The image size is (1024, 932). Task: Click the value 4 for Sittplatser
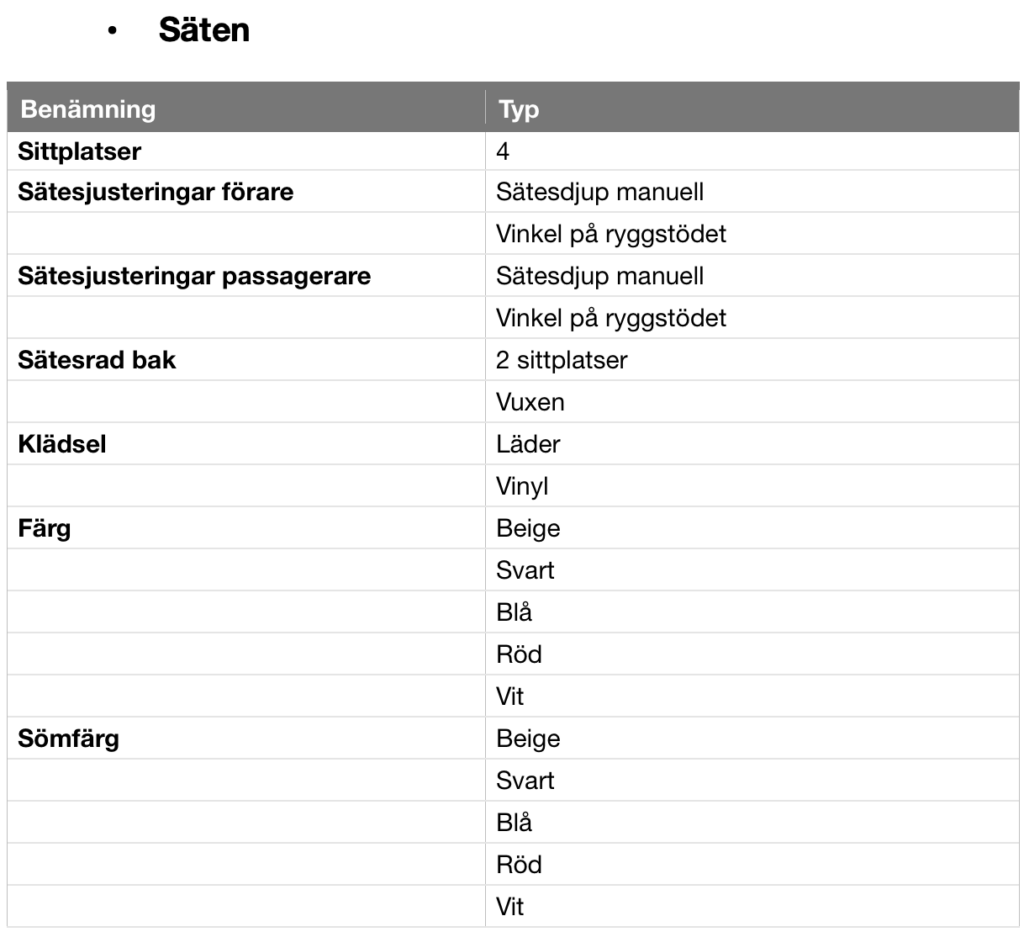click(x=502, y=152)
